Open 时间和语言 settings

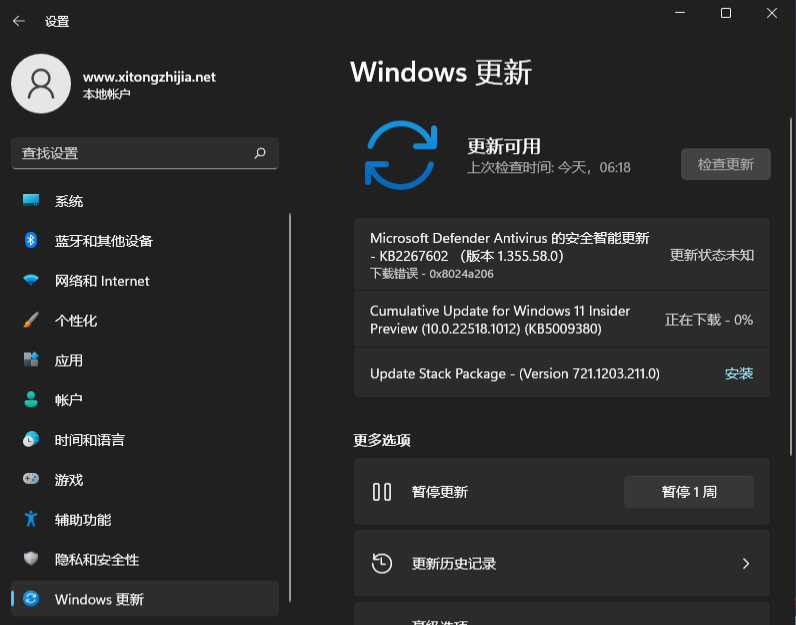(x=145, y=440)
